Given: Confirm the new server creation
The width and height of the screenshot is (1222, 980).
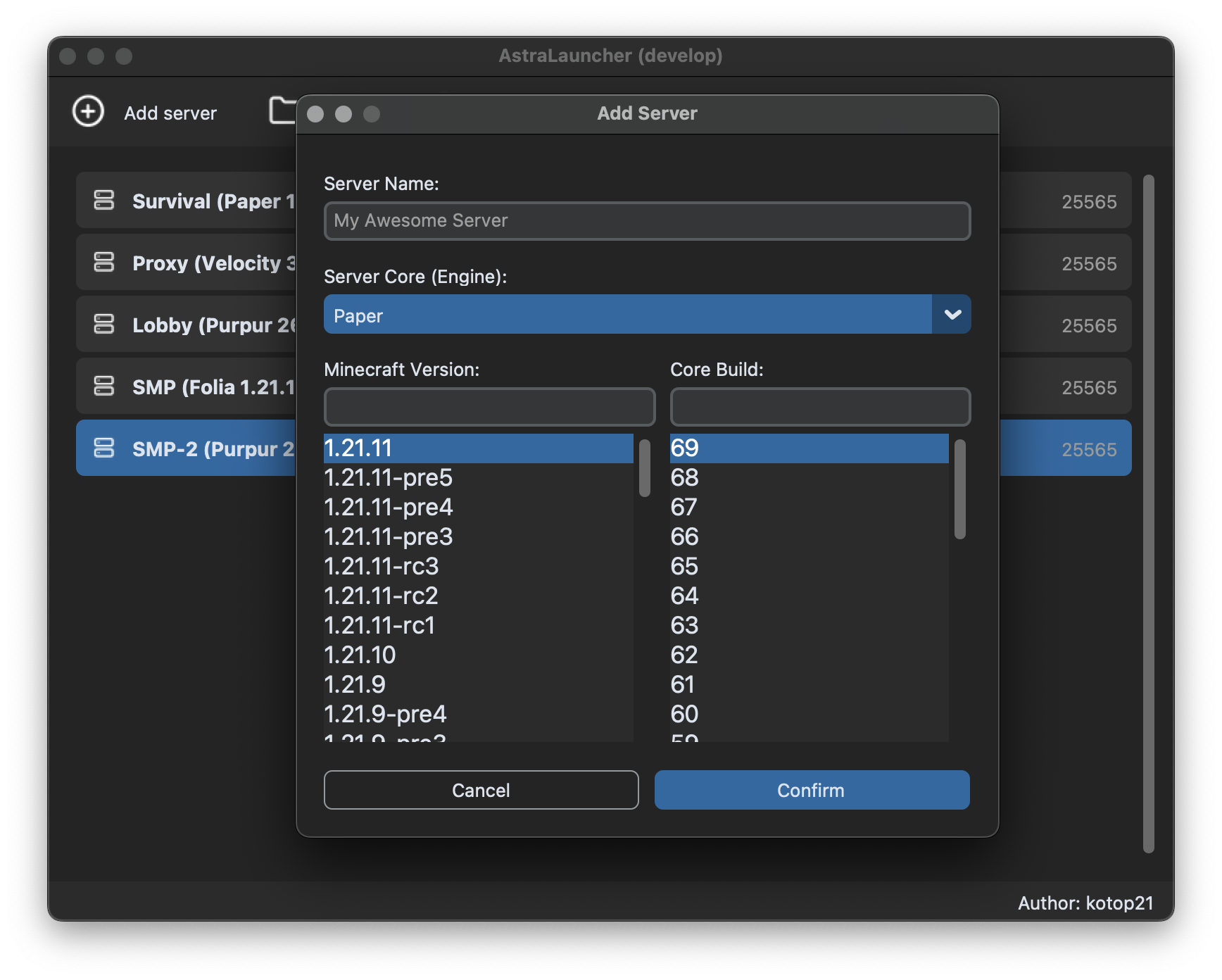Looking at the screenshot, I should click(x=812, y=790).
